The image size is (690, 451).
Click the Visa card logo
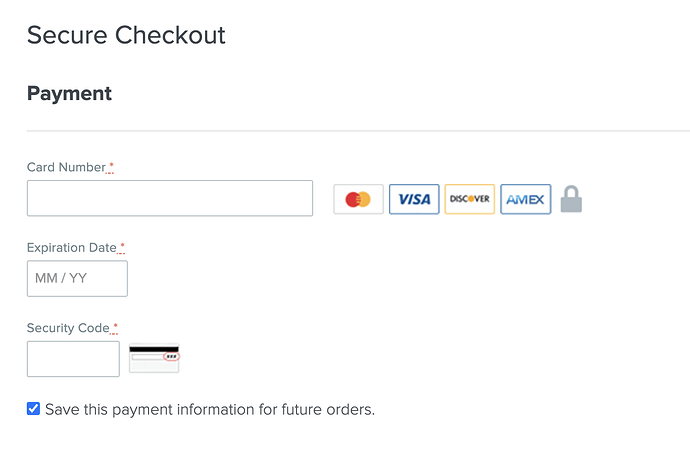click(414, 199)
